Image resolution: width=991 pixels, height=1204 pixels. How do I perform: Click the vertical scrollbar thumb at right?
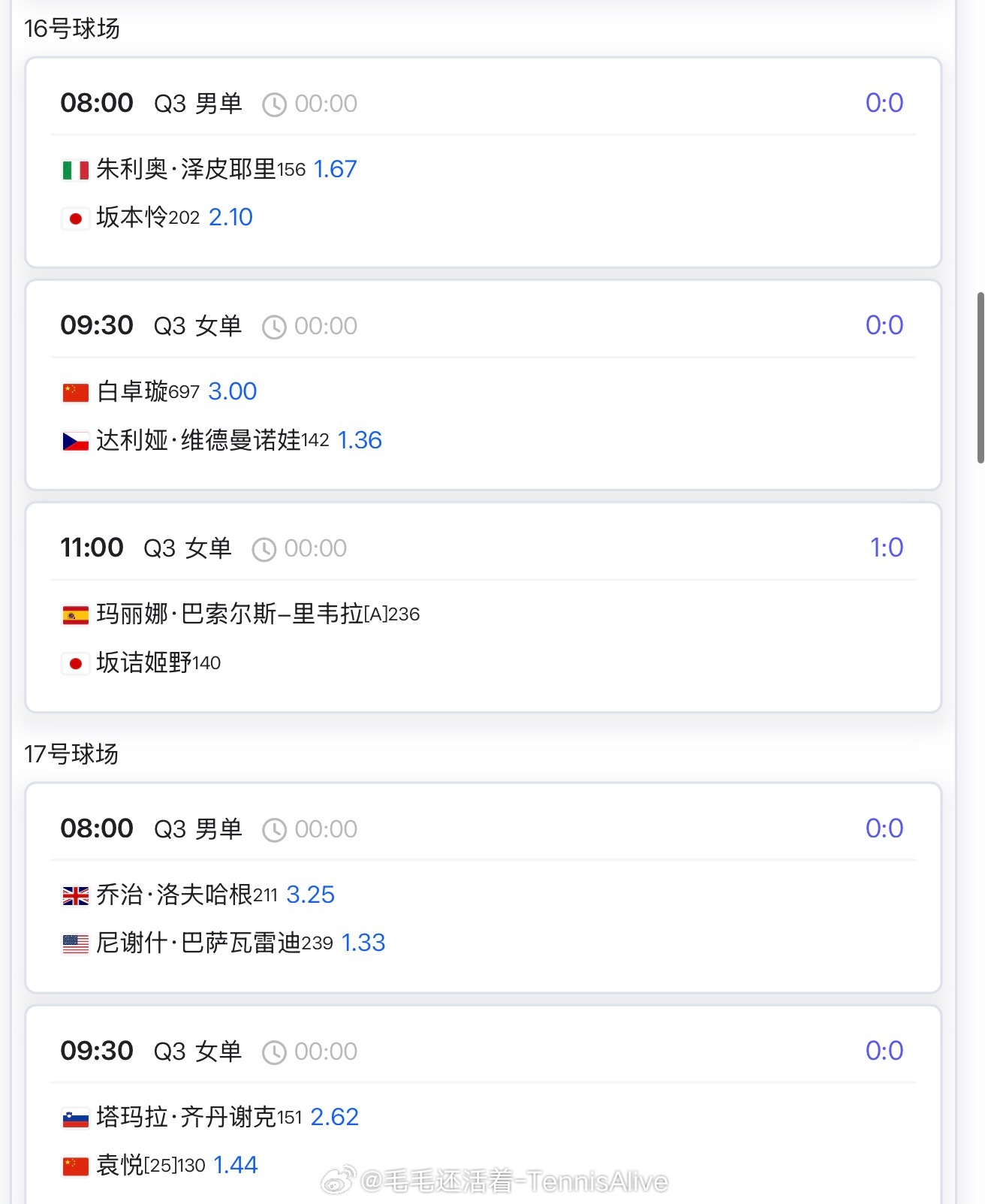point(980,378)
